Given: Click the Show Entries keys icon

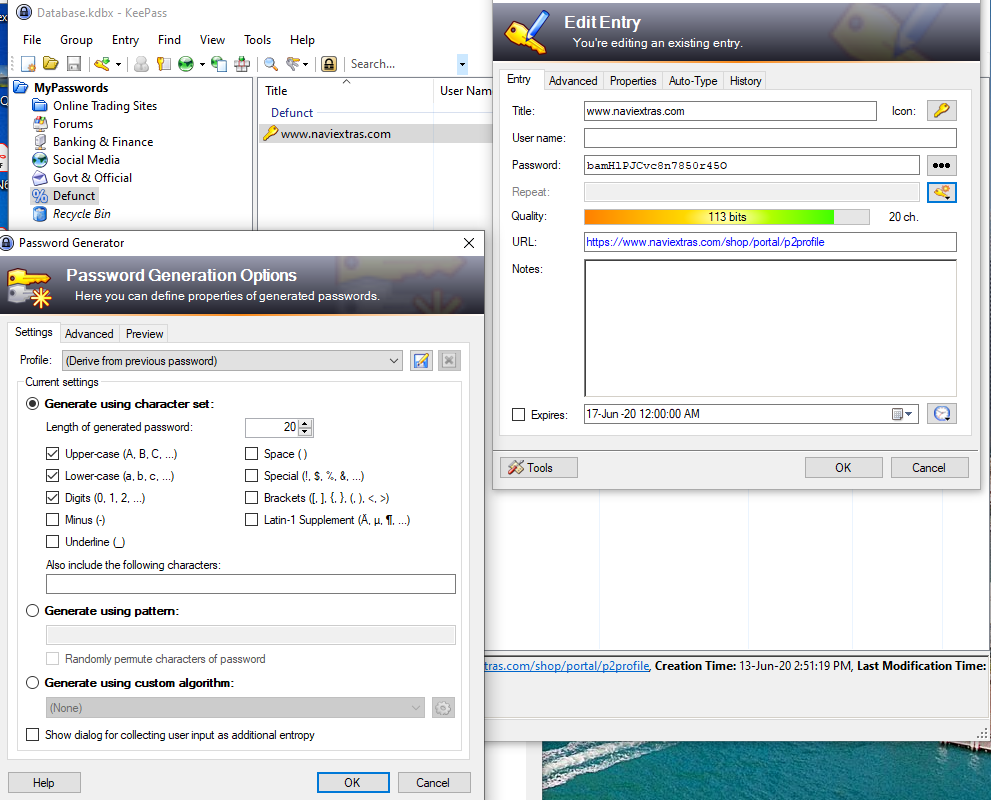Looking at the screenshot, I should (x=293, y=64).
